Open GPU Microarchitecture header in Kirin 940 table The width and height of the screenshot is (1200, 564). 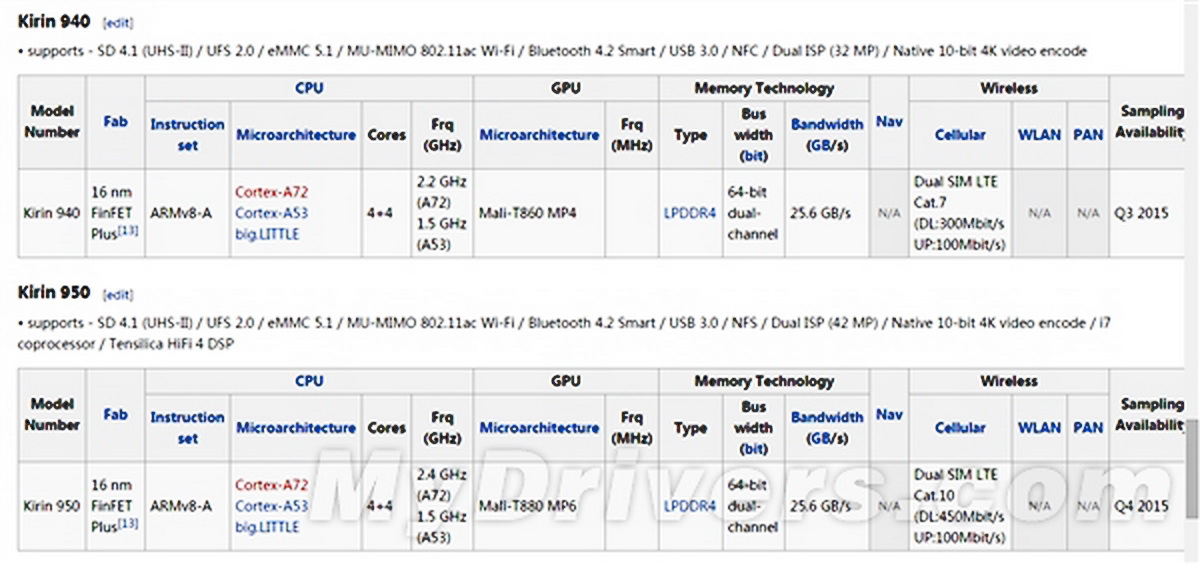pyautogui.click(x=539, y=135)
